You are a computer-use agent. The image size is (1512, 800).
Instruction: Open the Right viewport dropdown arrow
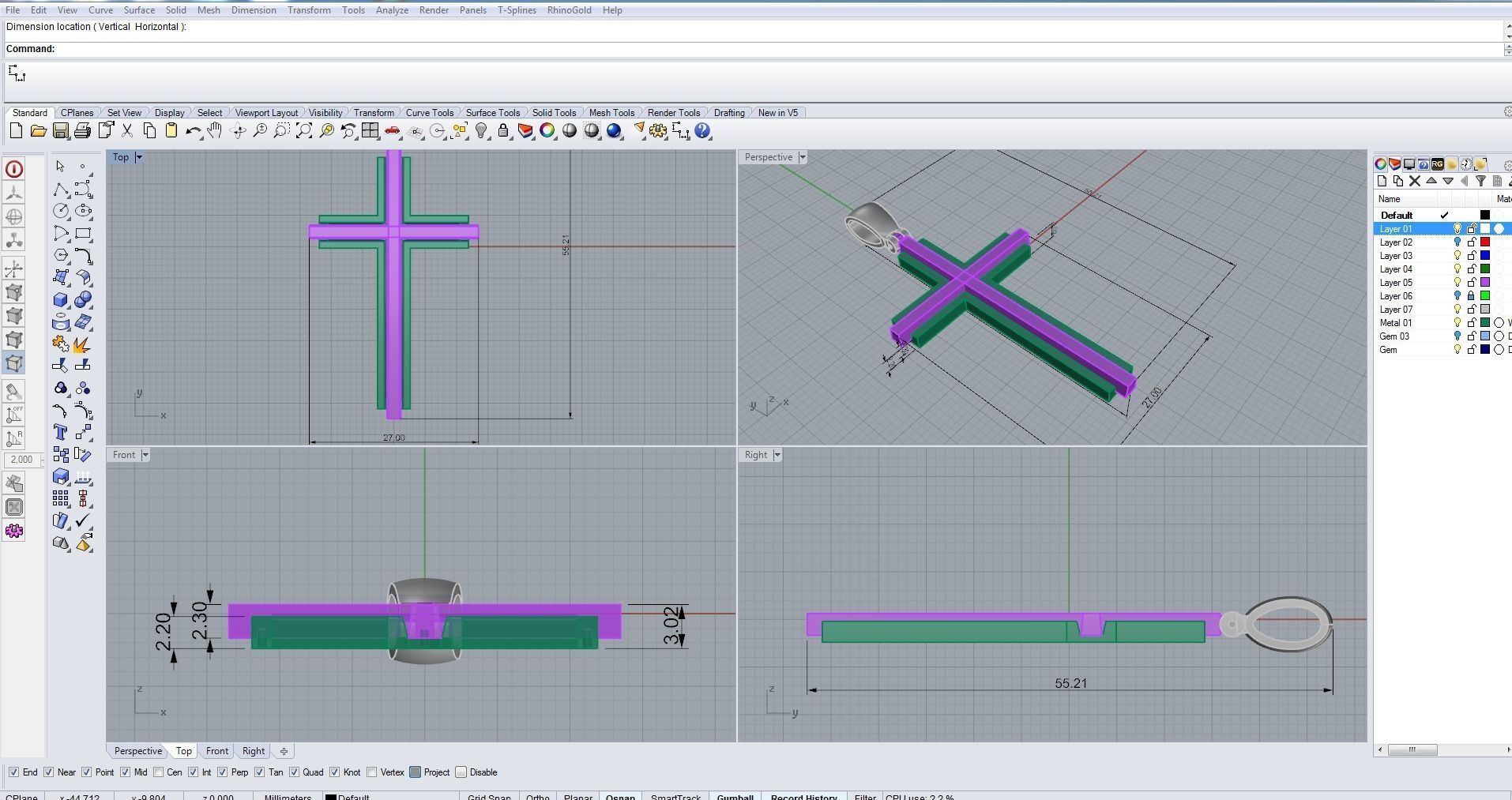point(777,455)
